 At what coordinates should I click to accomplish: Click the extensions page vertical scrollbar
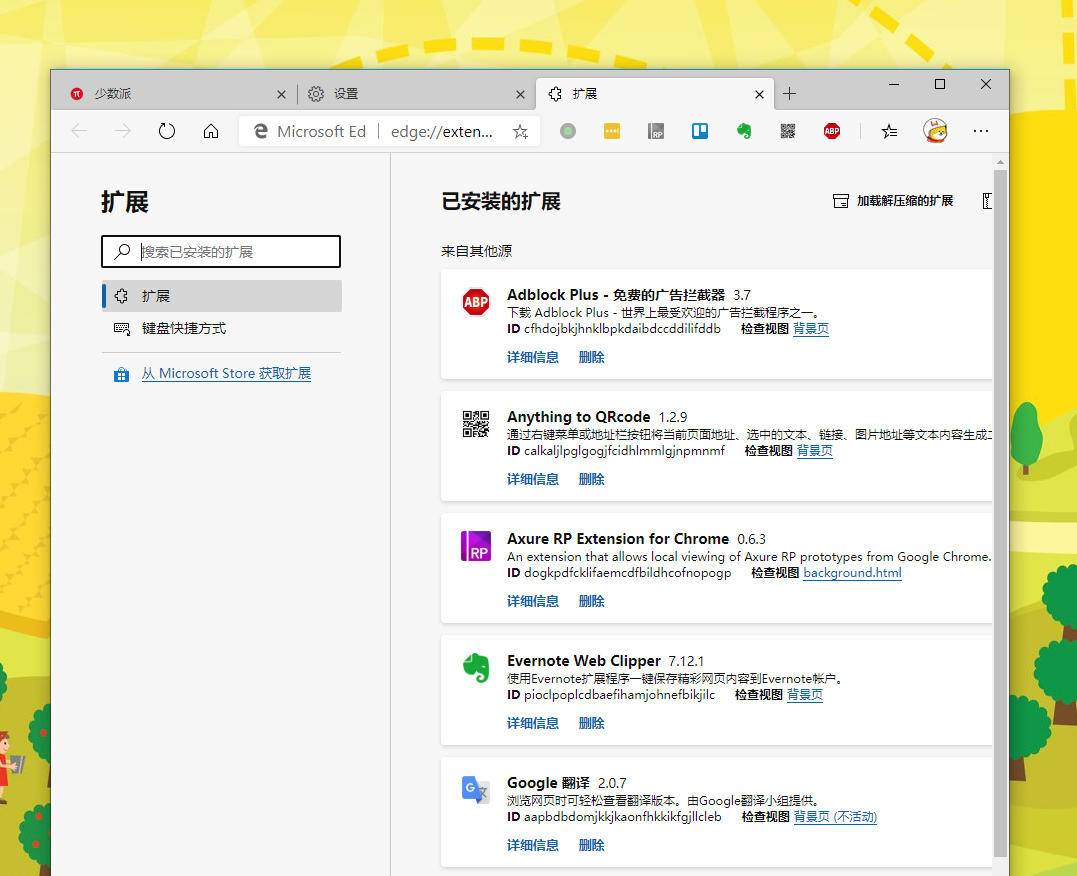(1000, 513)
